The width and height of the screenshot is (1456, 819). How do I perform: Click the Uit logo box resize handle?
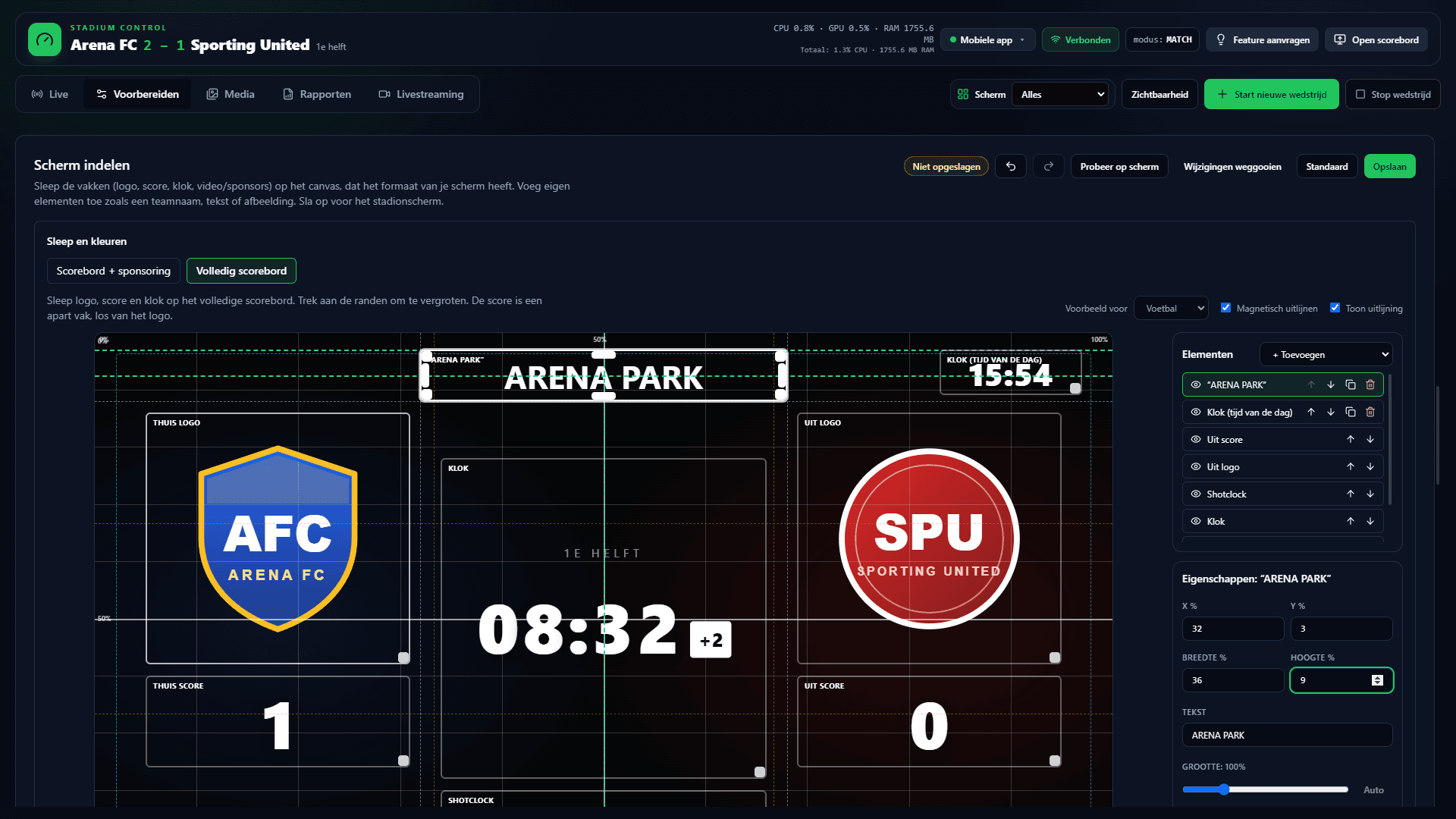[x=1055, y=657]
